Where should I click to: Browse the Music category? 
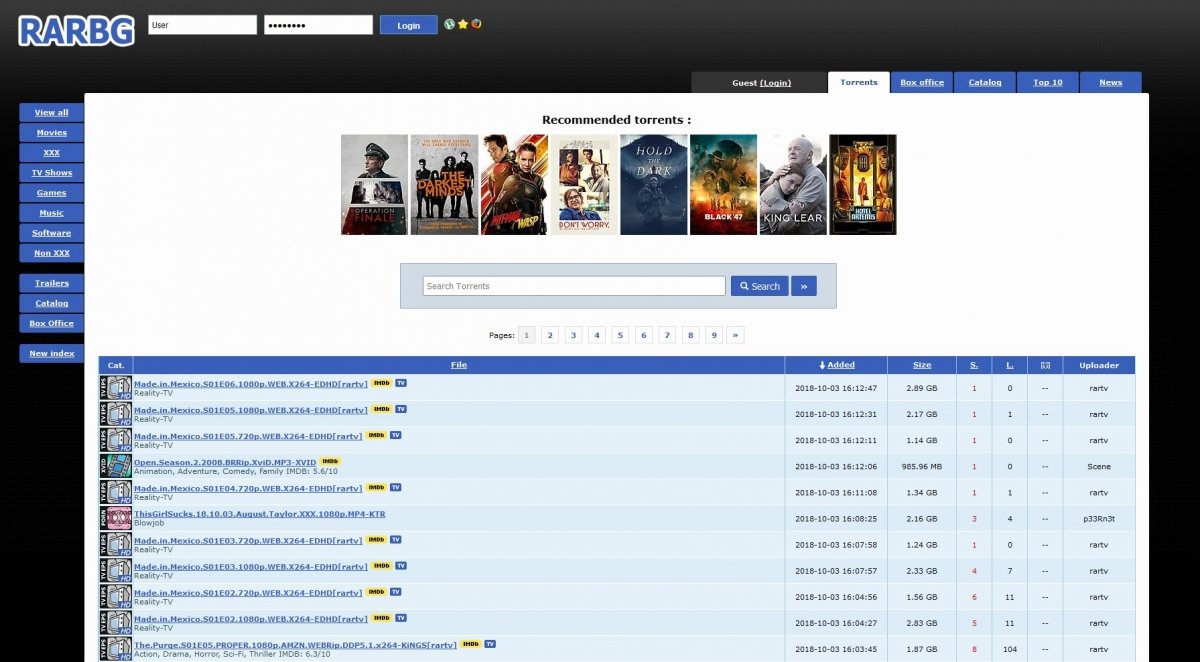(x=51, y=213)
